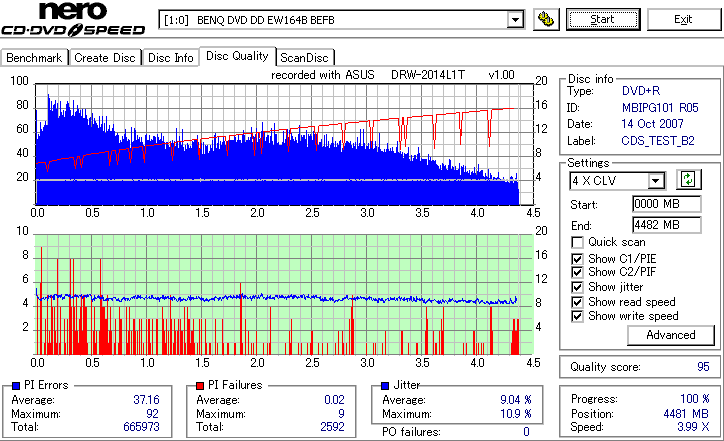Click the blue Jitter legend square
The height and width of the screenshot is (441, 724).
385,386
